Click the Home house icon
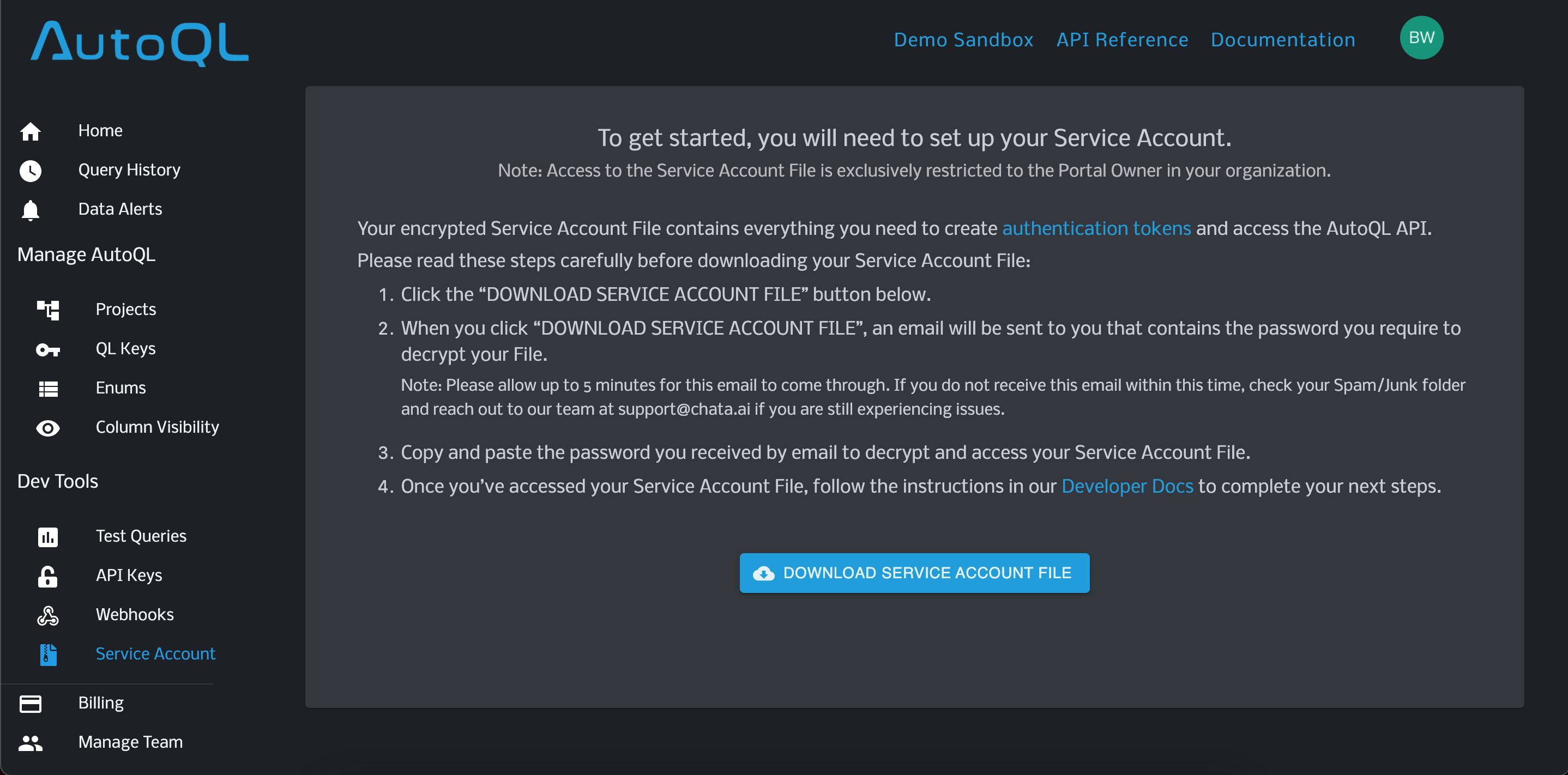The image size is (1568, 775). [31, 131]
